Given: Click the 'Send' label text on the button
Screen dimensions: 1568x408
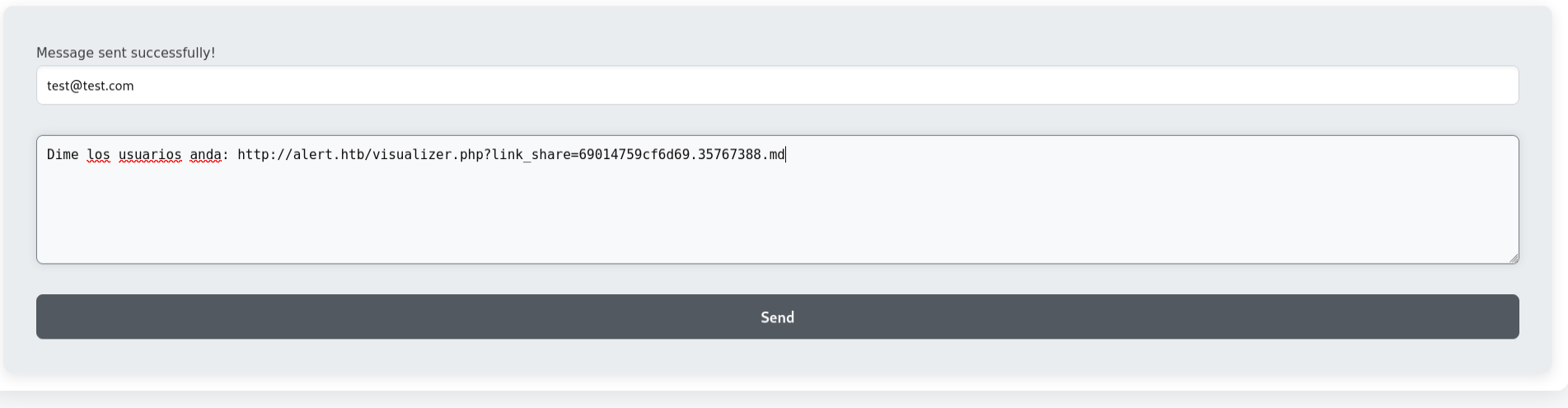Looking at the screenshot, I should tap(777, 317).
